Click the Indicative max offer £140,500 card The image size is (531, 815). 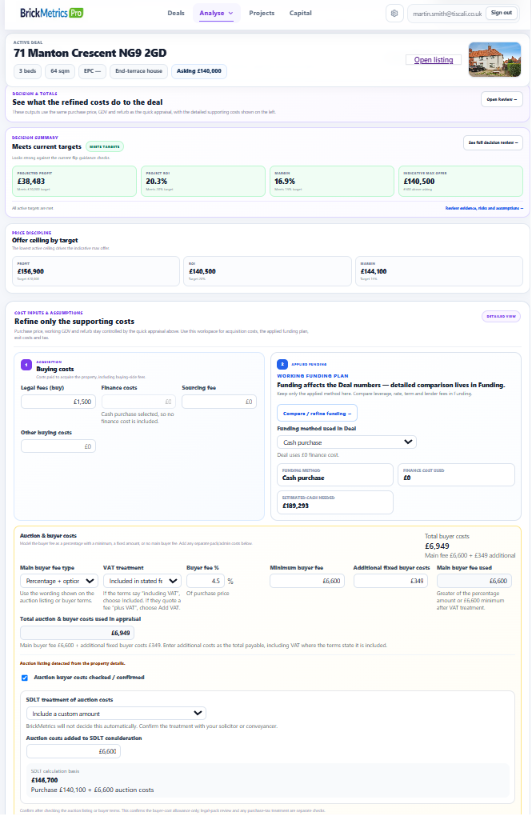pos(460,181)
